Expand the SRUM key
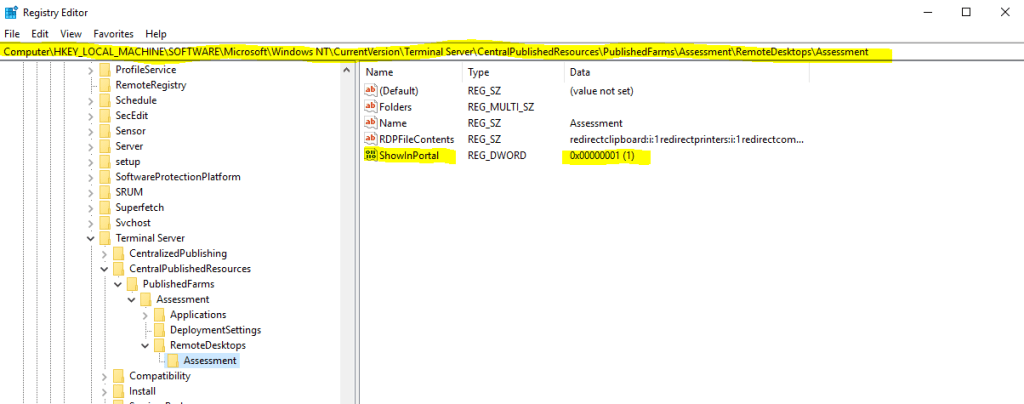The width and height of the screenshot is (1024, 404). click(91, 193)
